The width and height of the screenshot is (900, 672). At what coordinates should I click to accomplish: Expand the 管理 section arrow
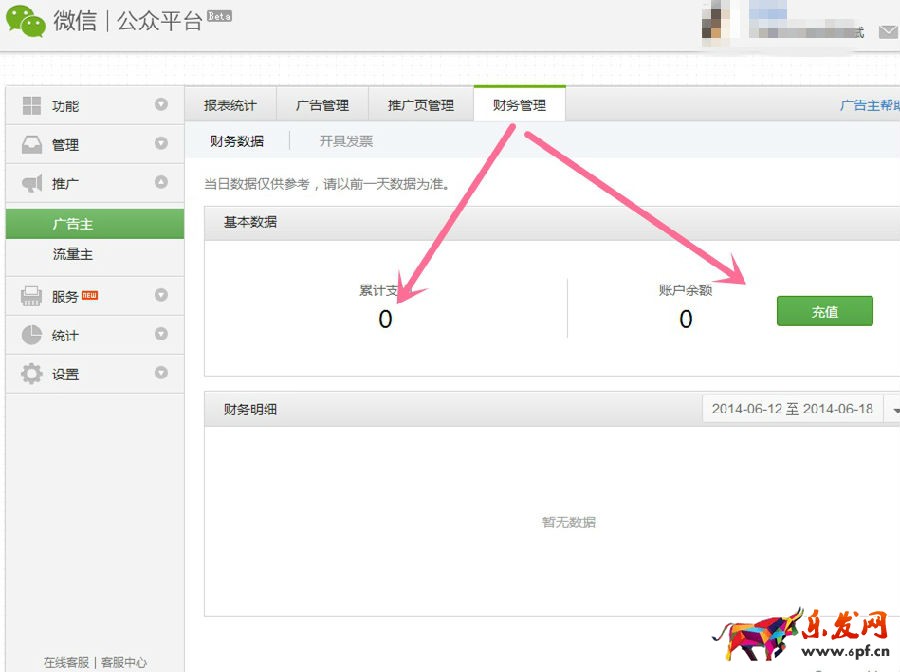161,144
